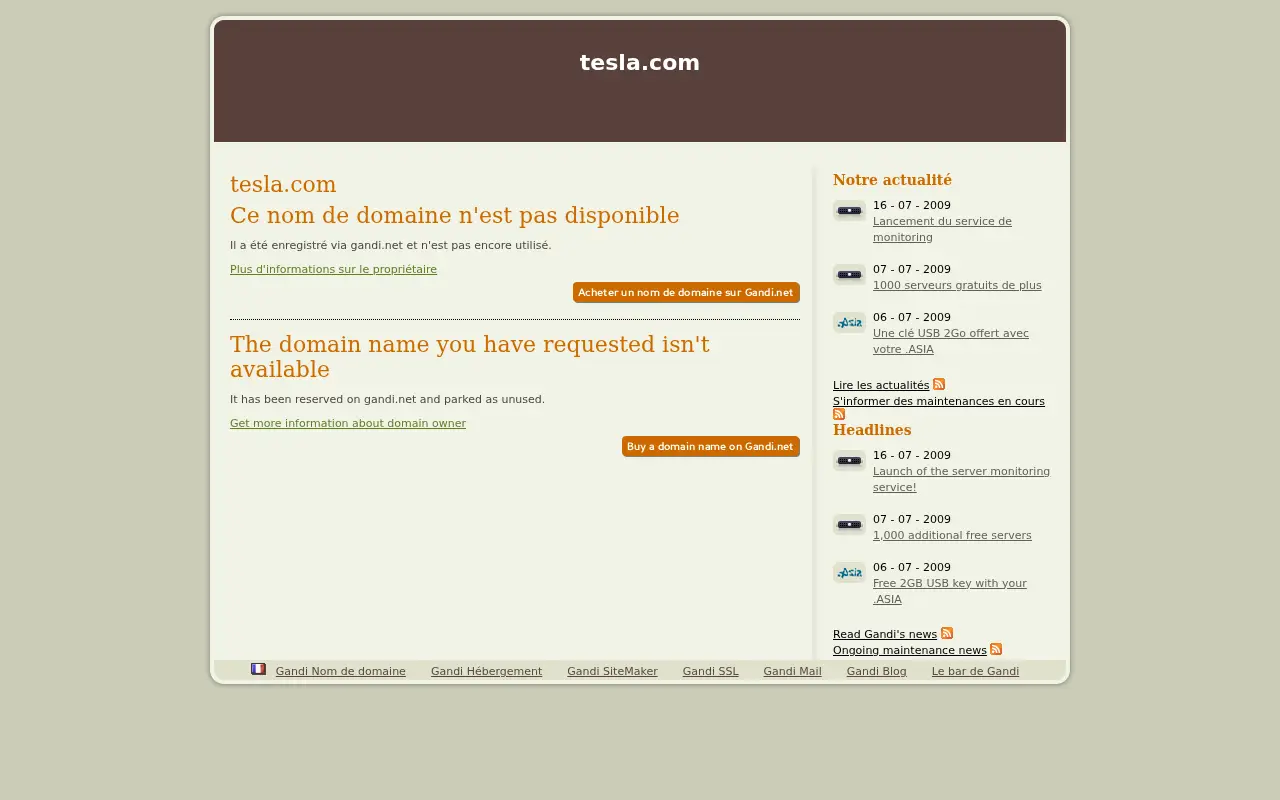Open RSS feed icon below S'informer des maintenances
The width and height of the screenshot is (1280, 800).
[839, 414]
